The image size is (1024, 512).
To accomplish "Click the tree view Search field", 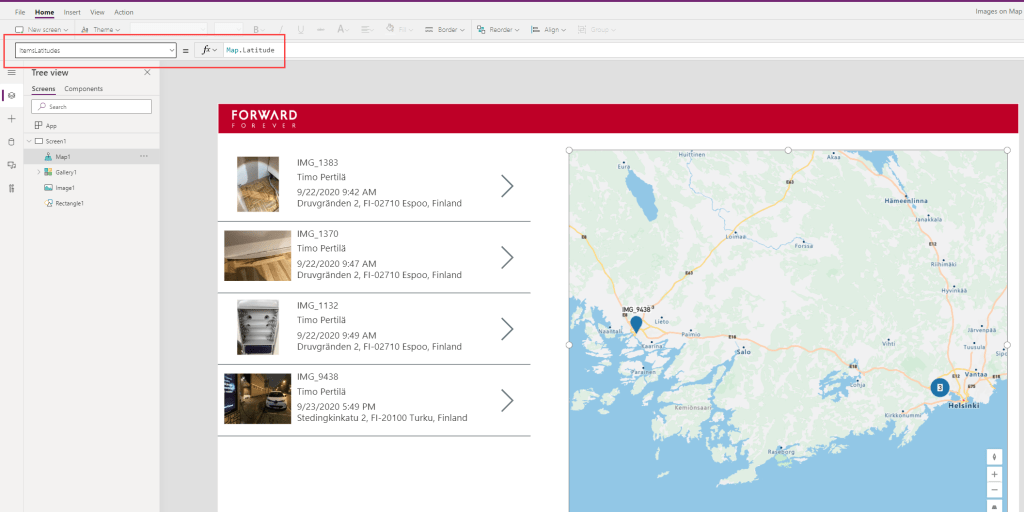I will click(x=92, y=106).
